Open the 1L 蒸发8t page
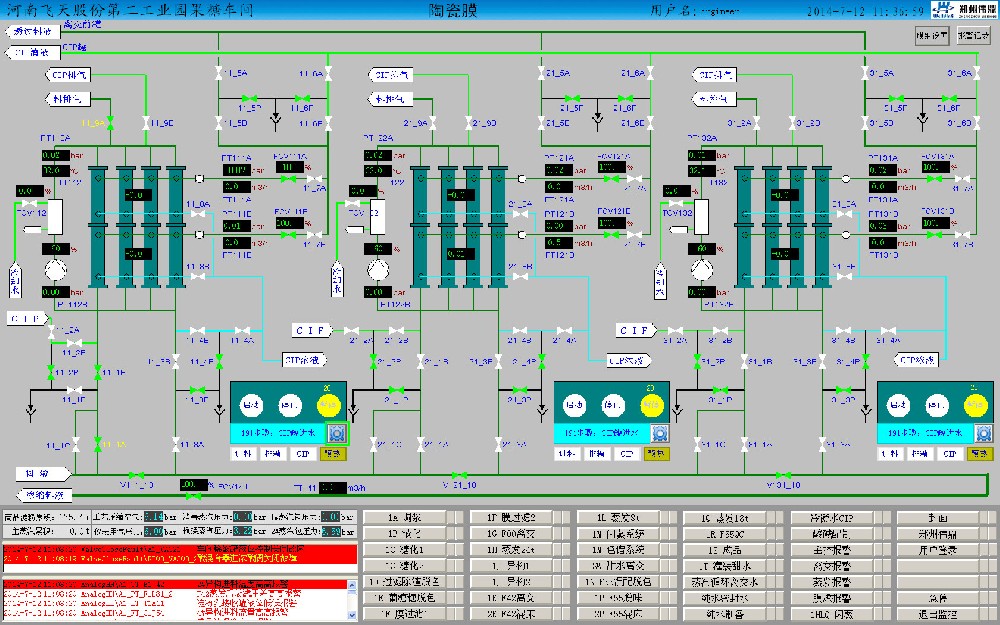Screen dimensions: 1000x625 tap(618, 517)
